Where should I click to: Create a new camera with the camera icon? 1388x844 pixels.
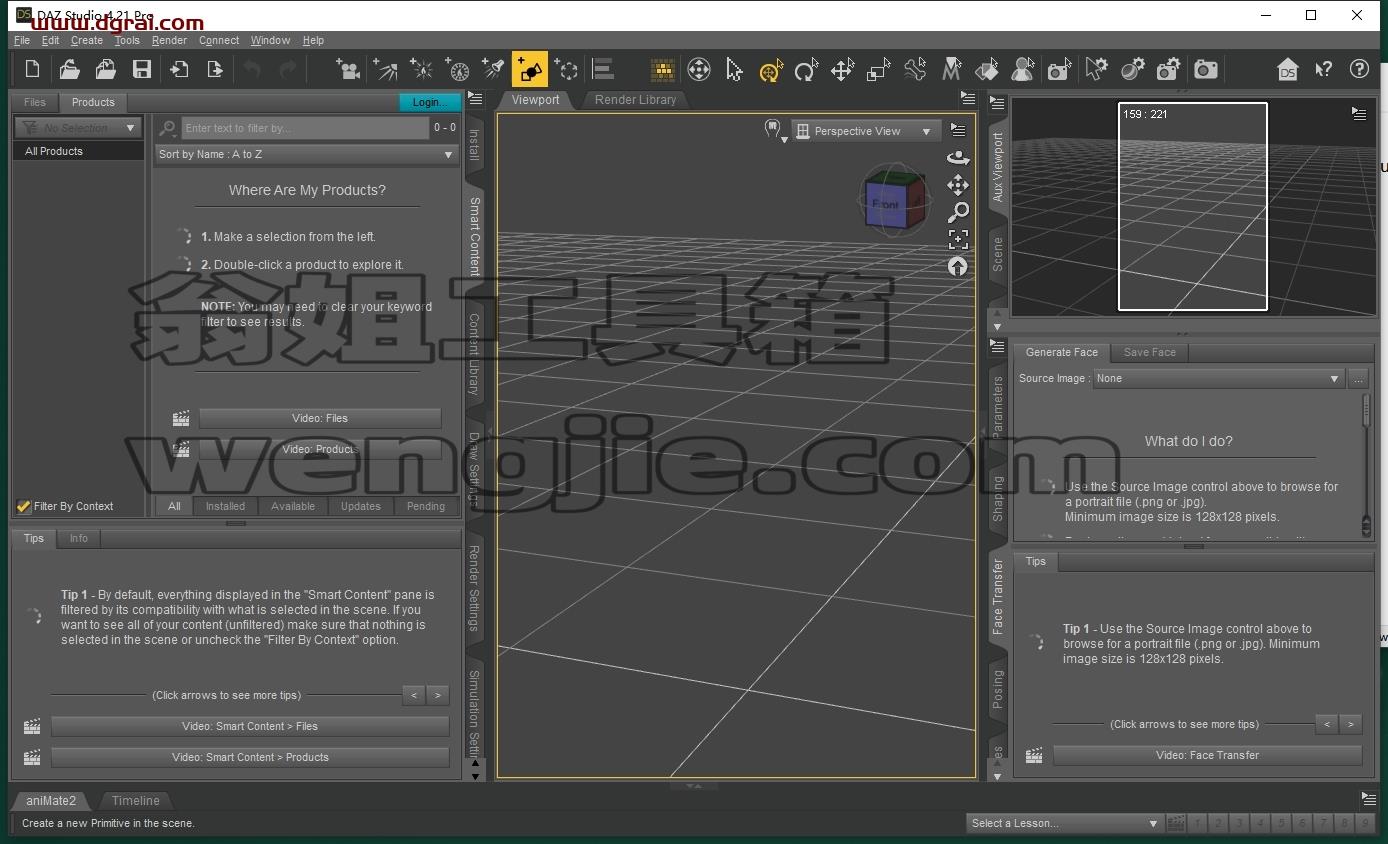point(348,69)
